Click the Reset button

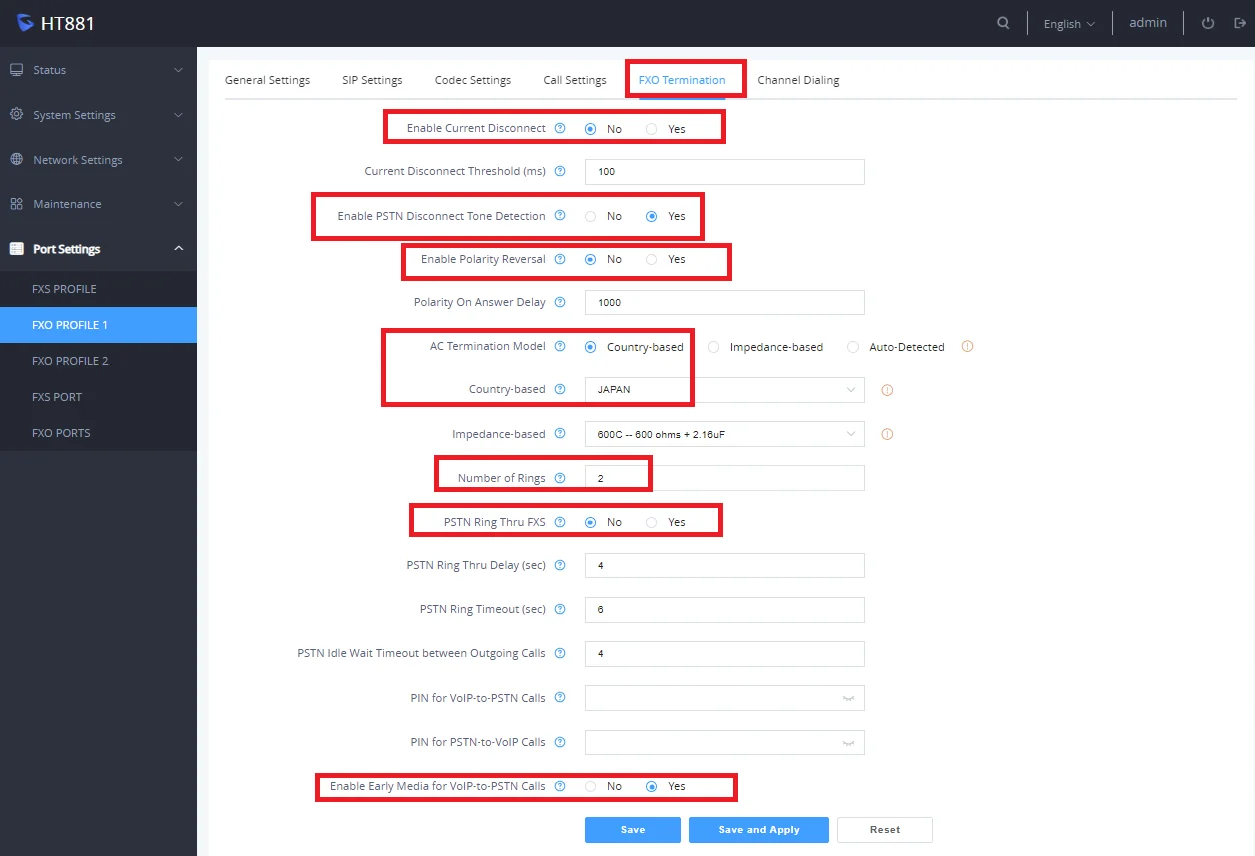click(x=885, y=830)
